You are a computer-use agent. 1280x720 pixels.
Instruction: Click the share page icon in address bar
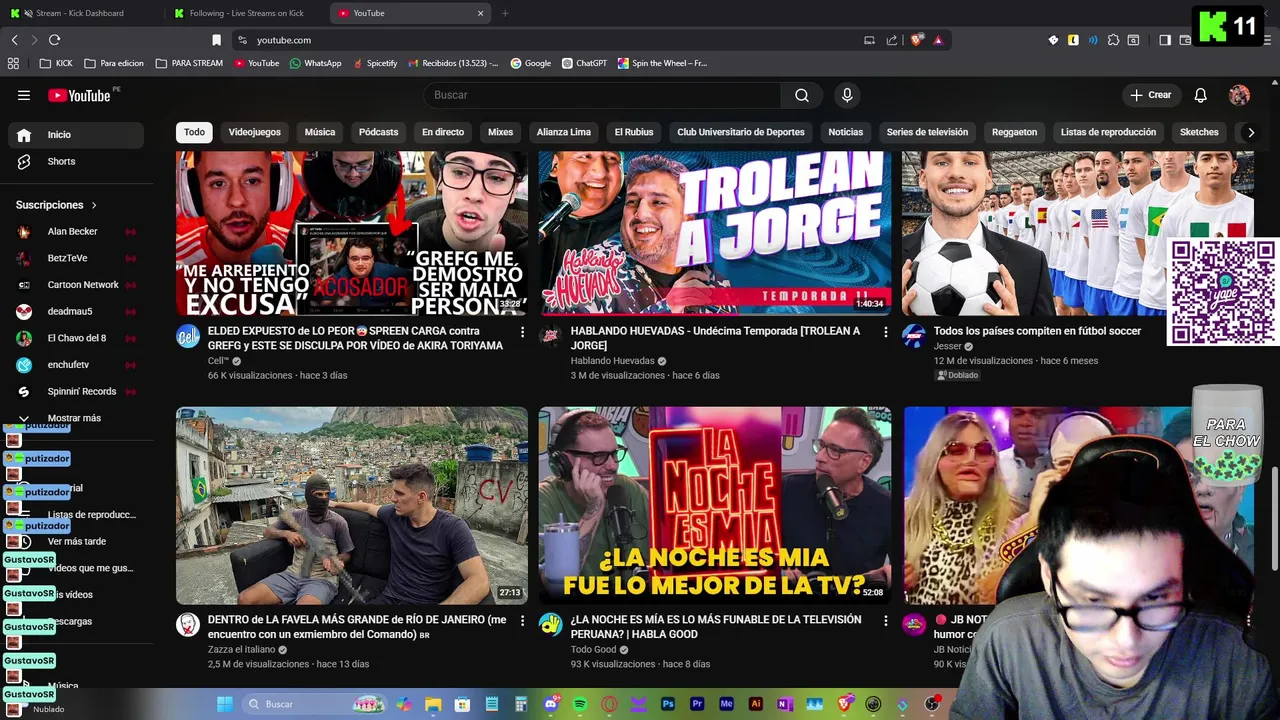[892, 40]
